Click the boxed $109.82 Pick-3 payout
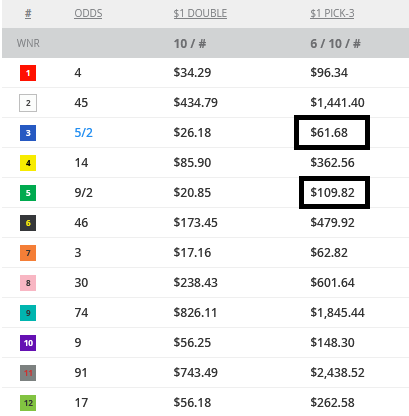This screenshot has width=409, height=416. click(334, 193)
